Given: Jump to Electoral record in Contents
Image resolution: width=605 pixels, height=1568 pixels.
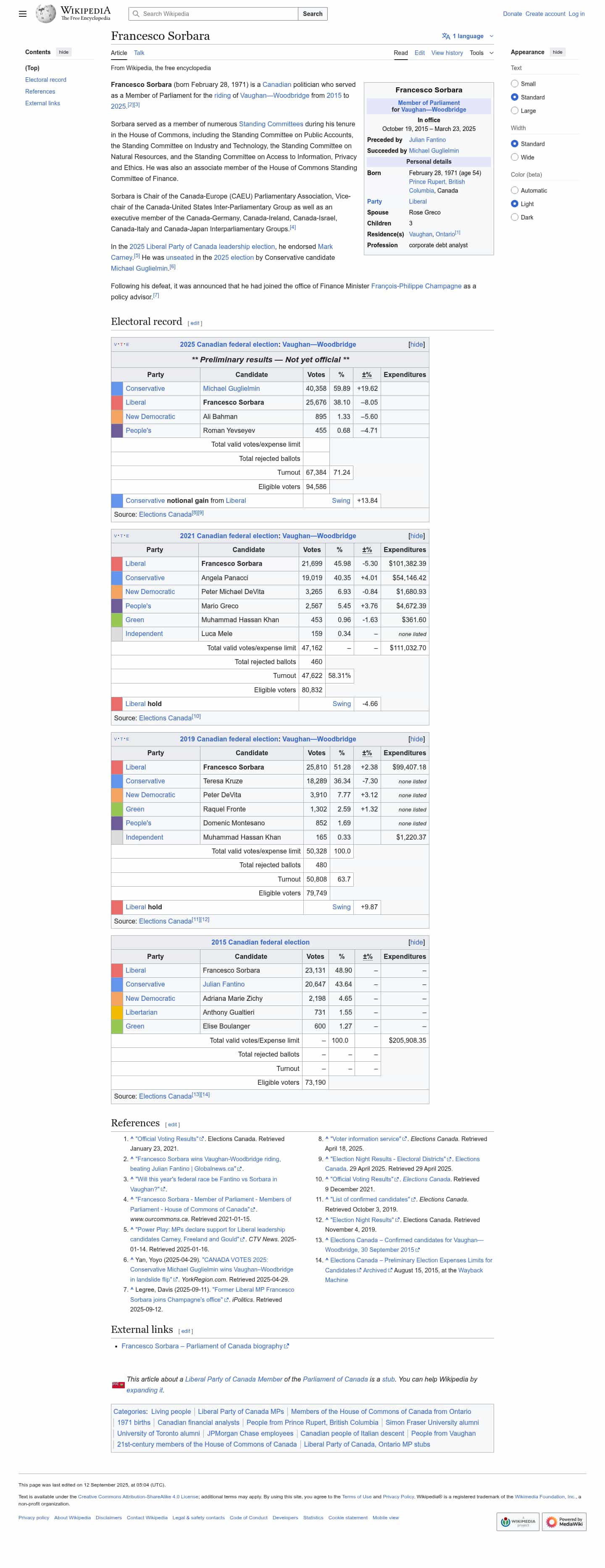Looking at the screenshot, I should click(x=46, y=80).
